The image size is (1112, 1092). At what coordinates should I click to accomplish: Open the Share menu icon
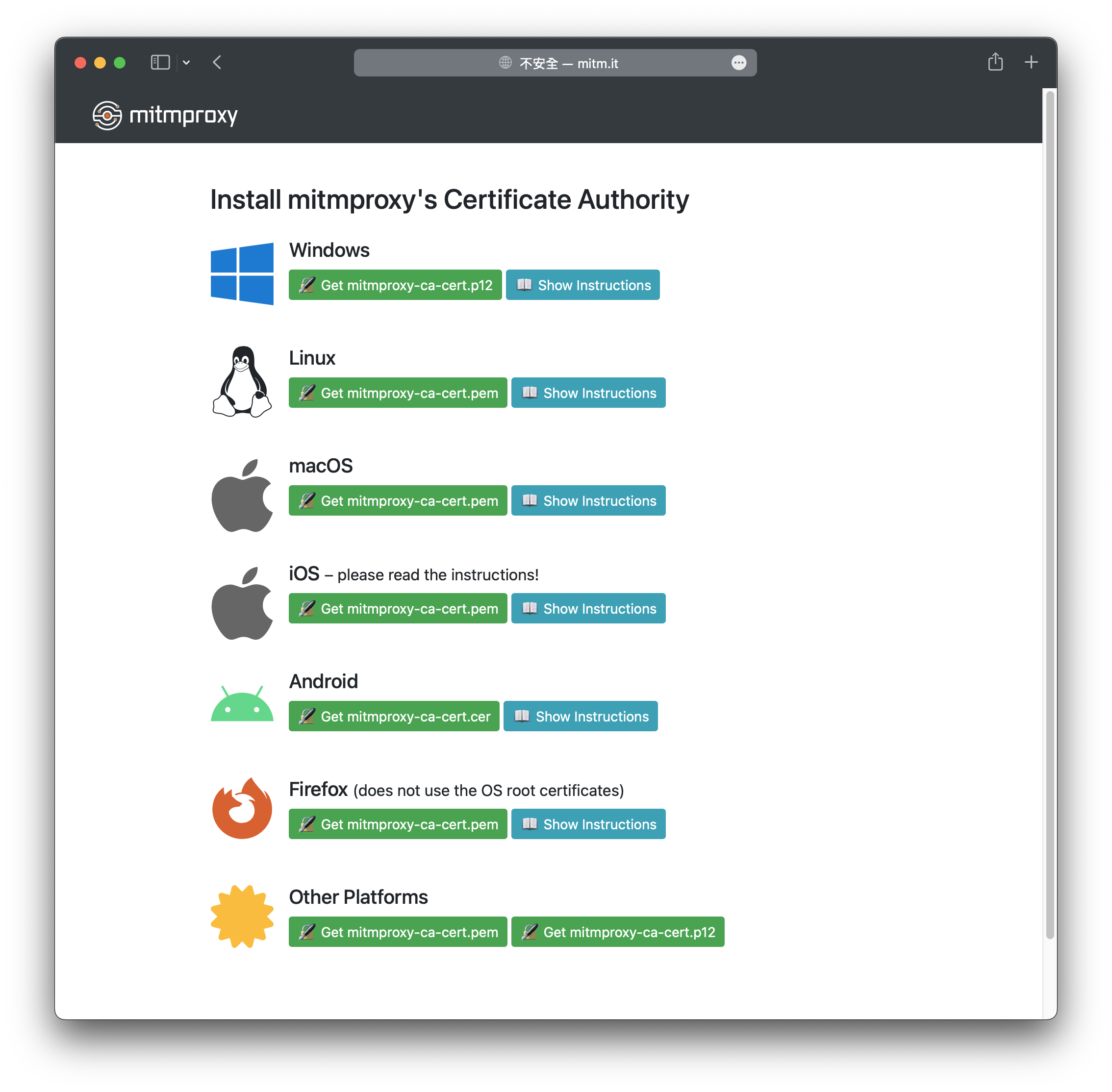pos(995,62)
